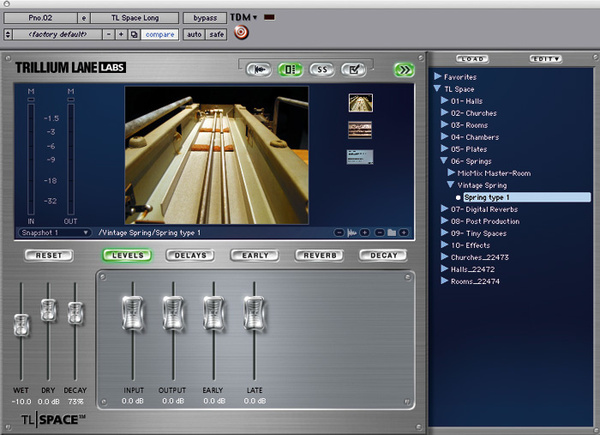
Task: Open the Snapshot 1 dropdown
Action: point(54,233)
